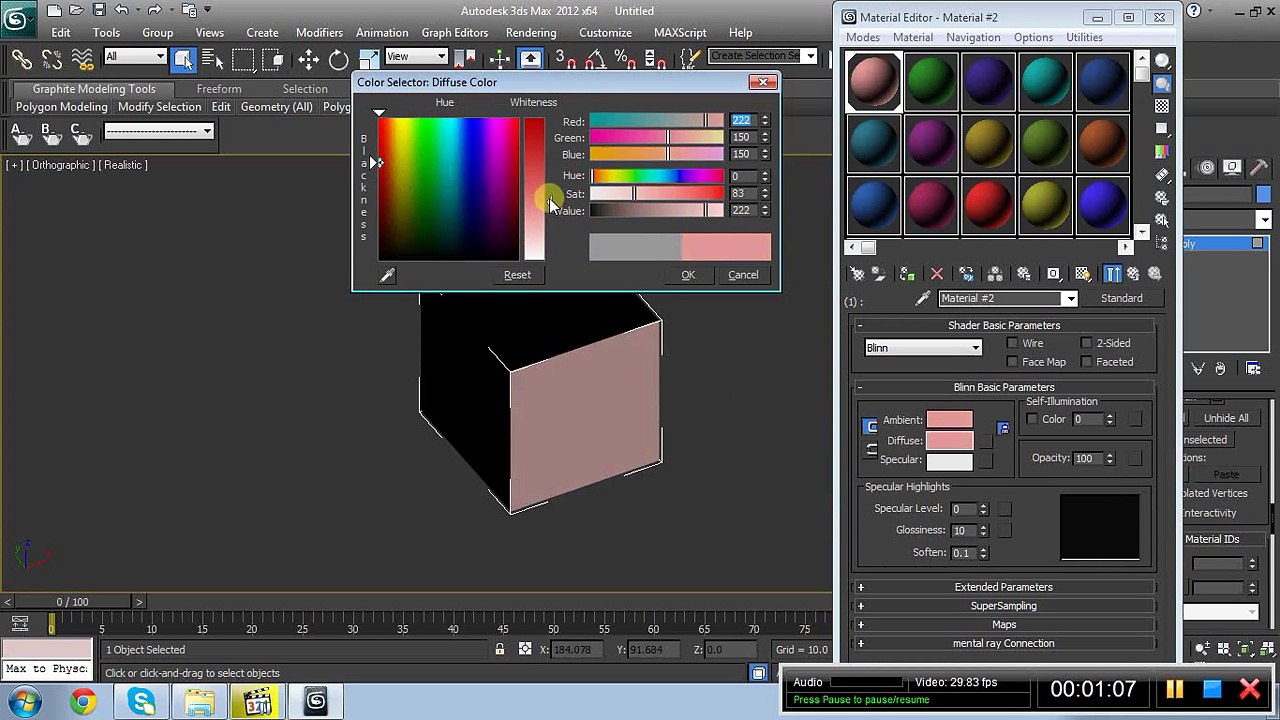Click the Color Selector eyedropper sample icon
This screenshot has height=720, width=1280.
387,275
